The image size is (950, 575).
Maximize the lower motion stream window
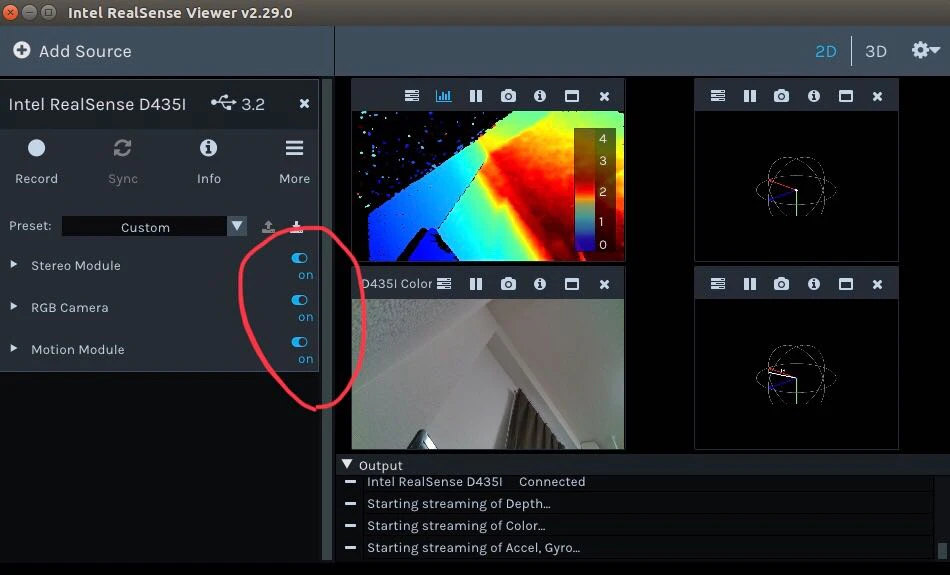(846, 284)
